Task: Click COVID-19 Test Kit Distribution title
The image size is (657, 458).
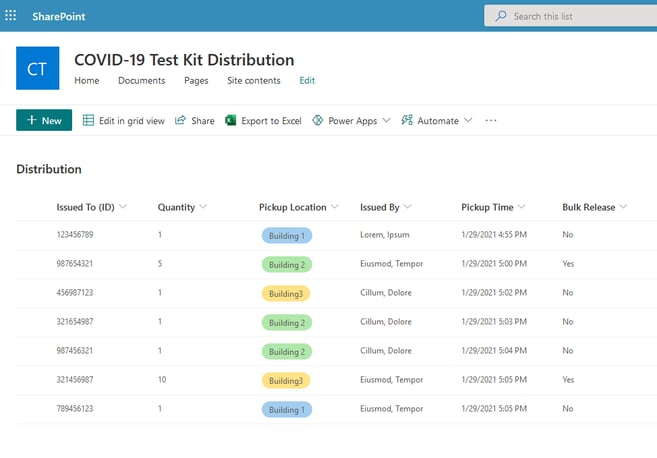Action: [184, 60]
